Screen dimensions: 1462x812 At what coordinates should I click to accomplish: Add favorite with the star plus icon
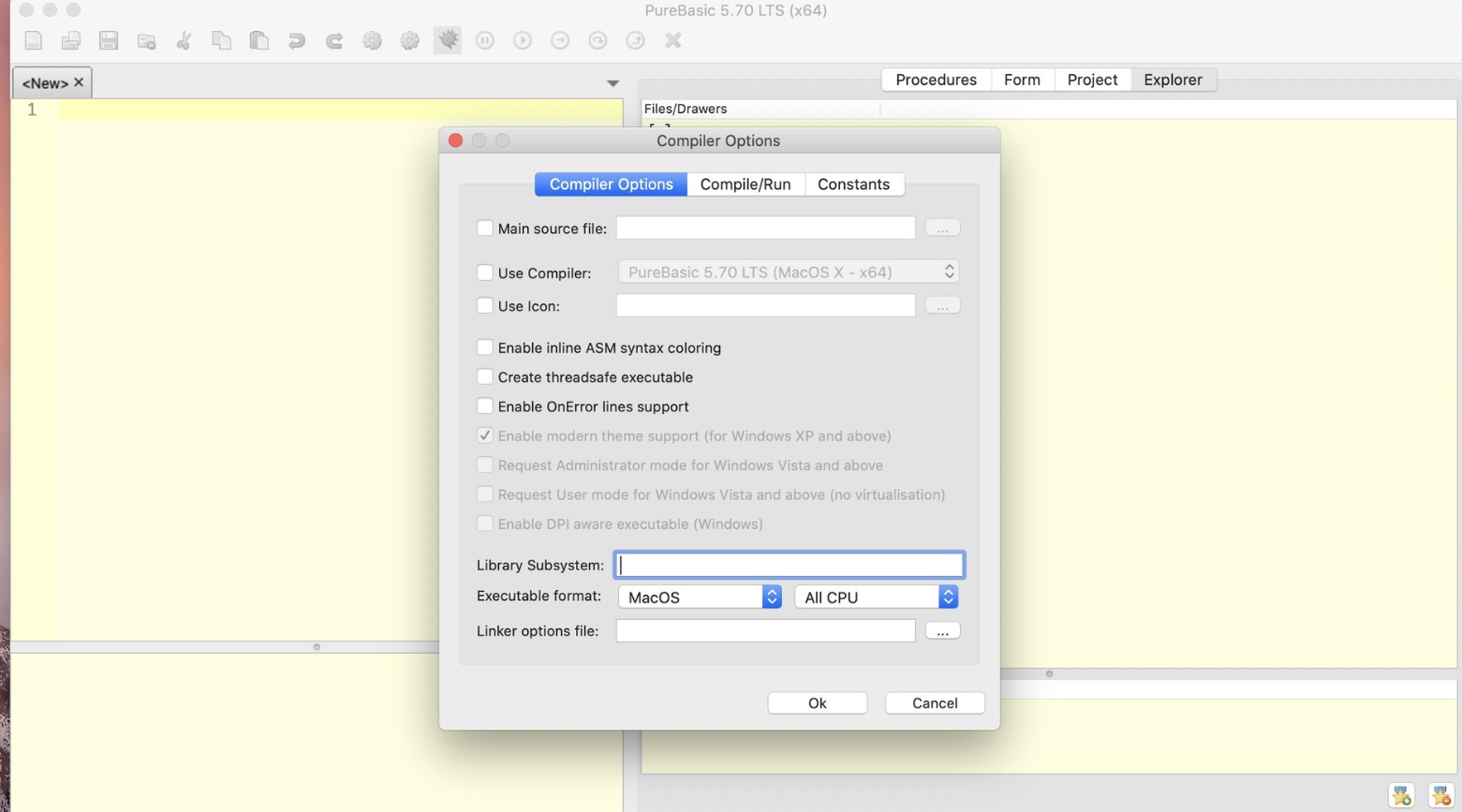[1401, 795]
